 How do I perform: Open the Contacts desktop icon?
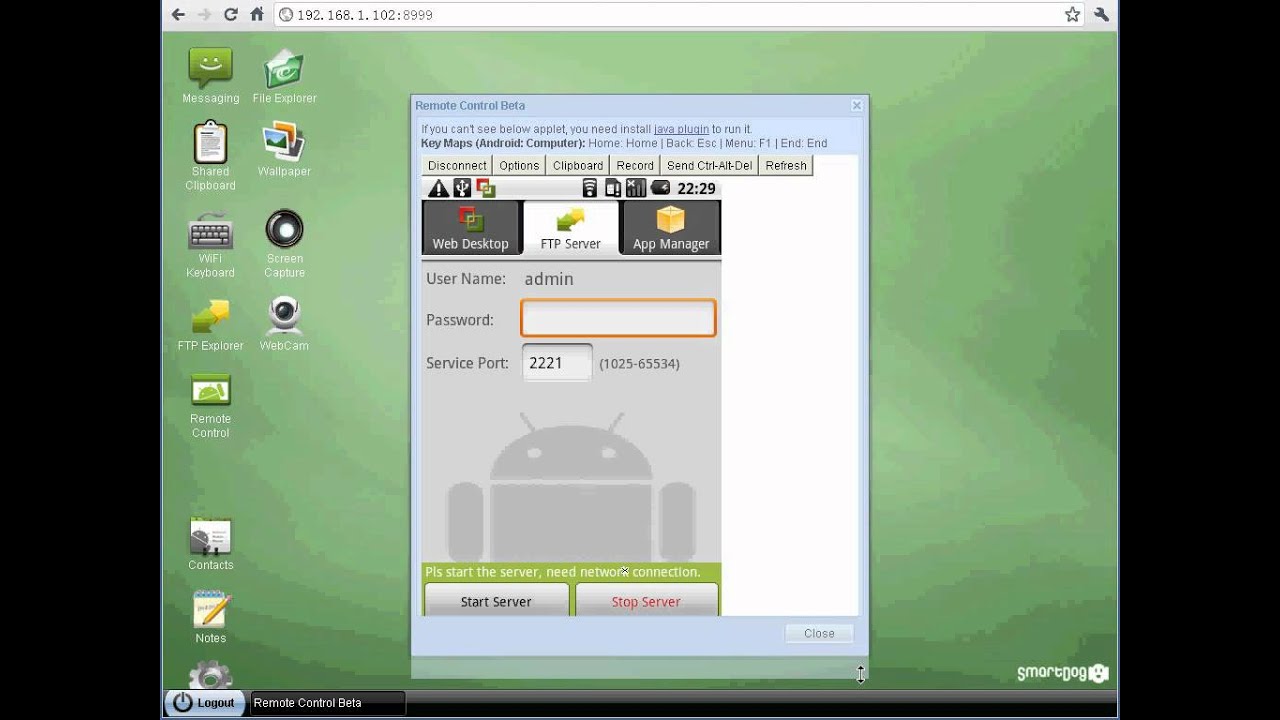pyautogui.click(x=210, y=544)
